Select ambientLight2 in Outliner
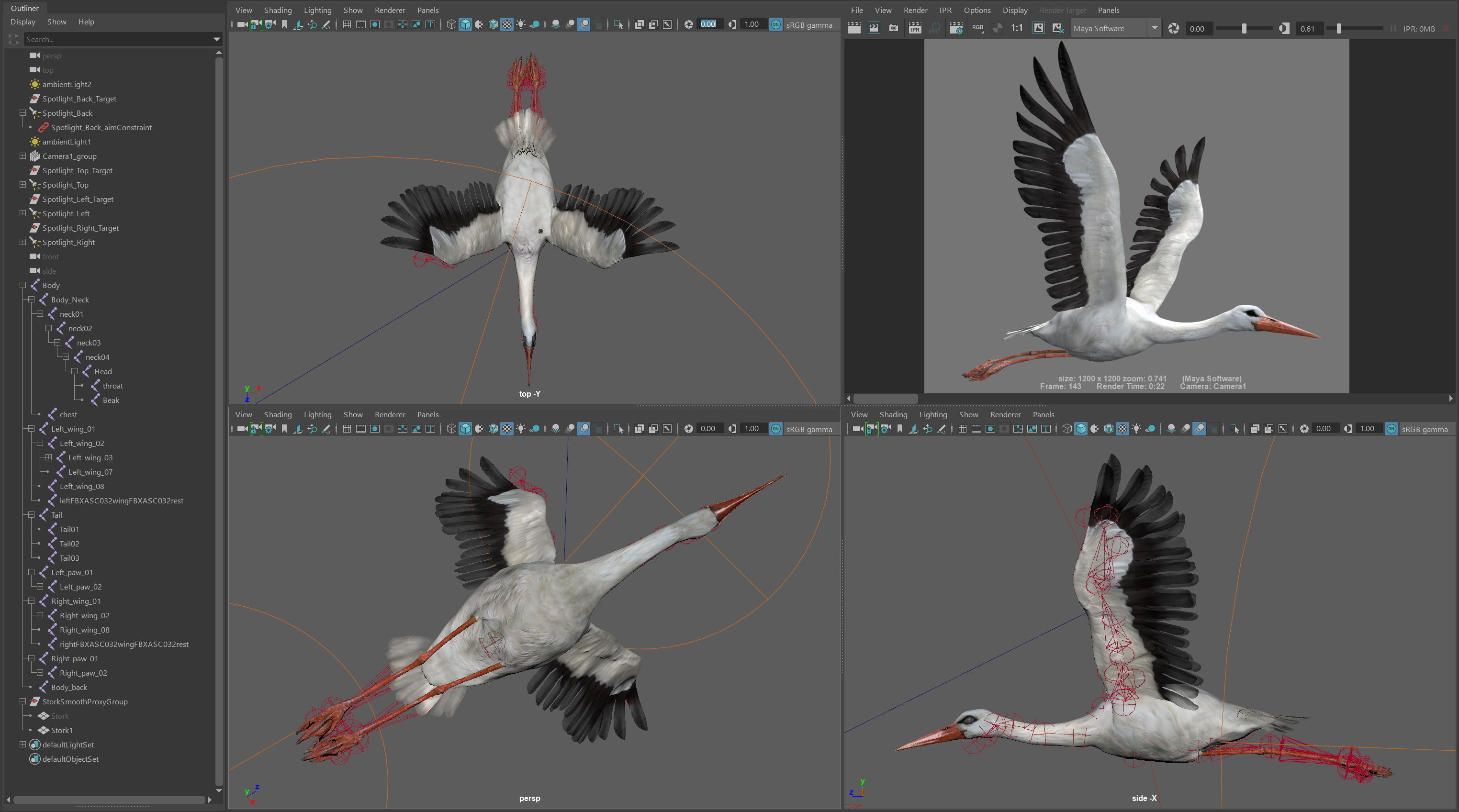This screenshot has width=1459, height=812. coord(66,84)
